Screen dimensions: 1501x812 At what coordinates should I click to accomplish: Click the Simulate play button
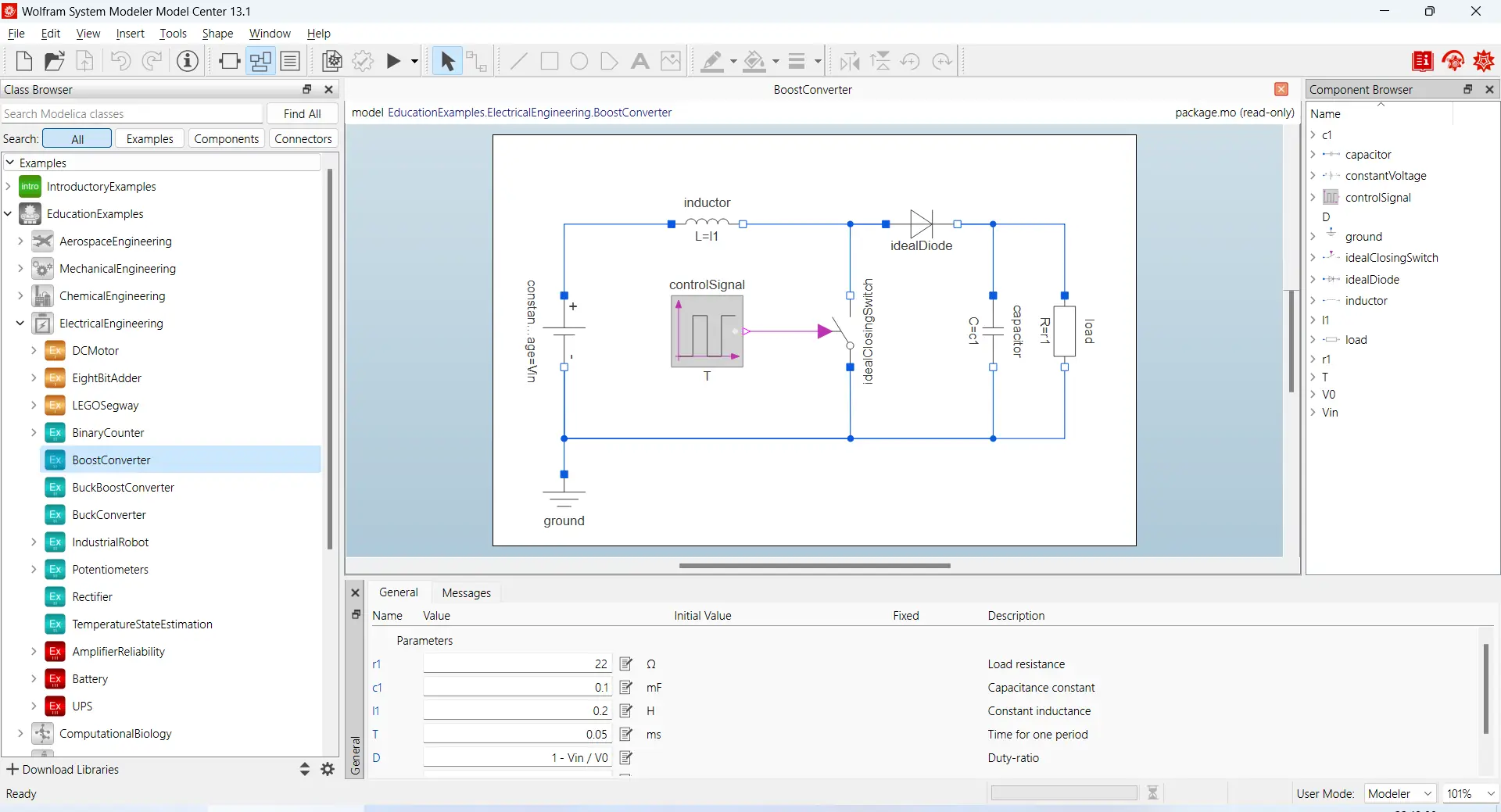394,61
